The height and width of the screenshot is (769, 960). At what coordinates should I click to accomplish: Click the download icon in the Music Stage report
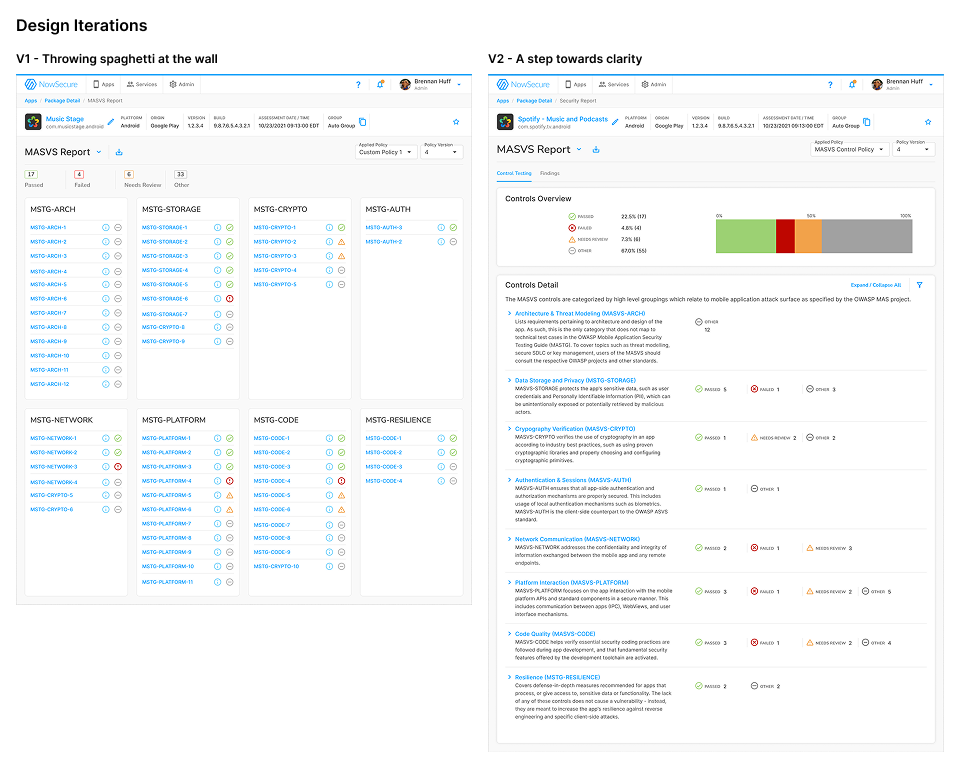[x=119, y=152]
